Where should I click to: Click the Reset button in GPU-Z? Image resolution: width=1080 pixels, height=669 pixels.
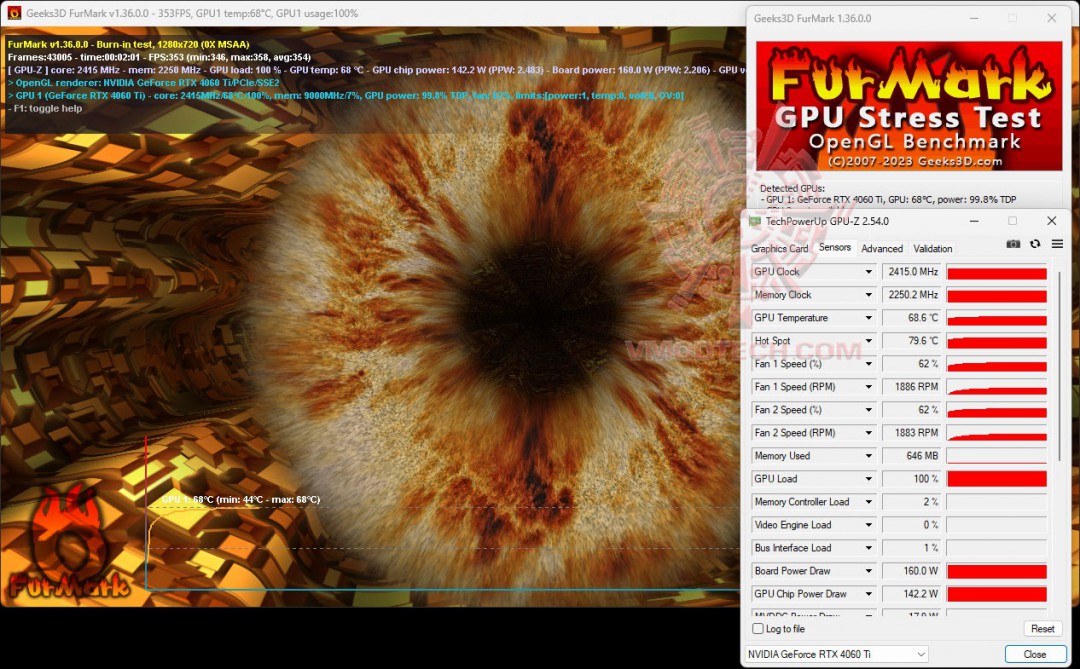point(1042,628)
